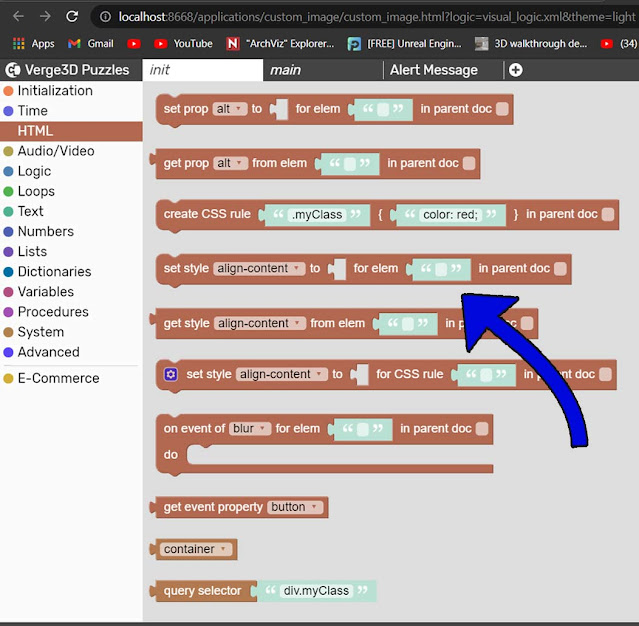Open the blur event dropdown
639x626 pixels.
coord(250,429)
